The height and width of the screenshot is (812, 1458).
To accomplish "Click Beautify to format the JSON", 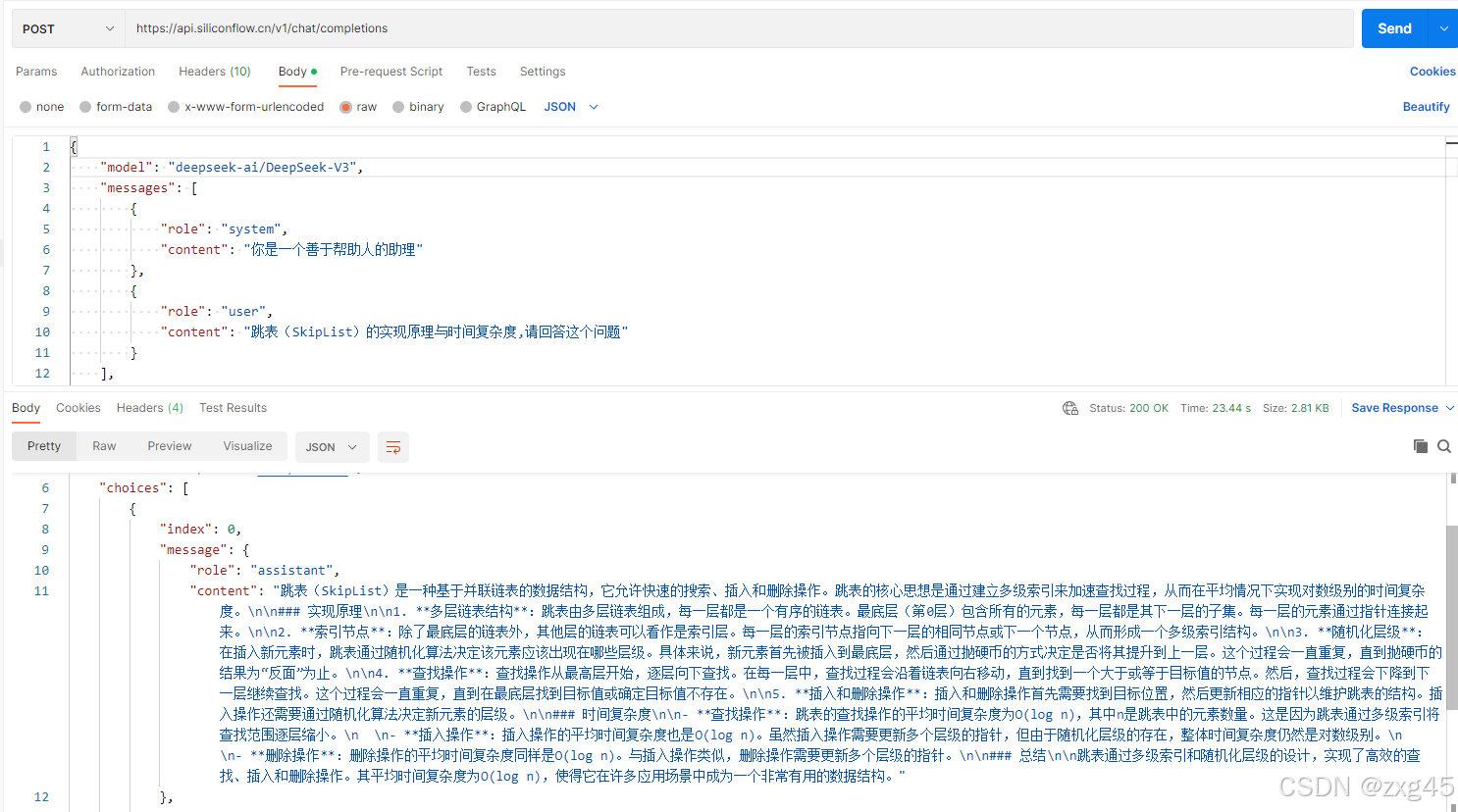I will click(1426, 107).
